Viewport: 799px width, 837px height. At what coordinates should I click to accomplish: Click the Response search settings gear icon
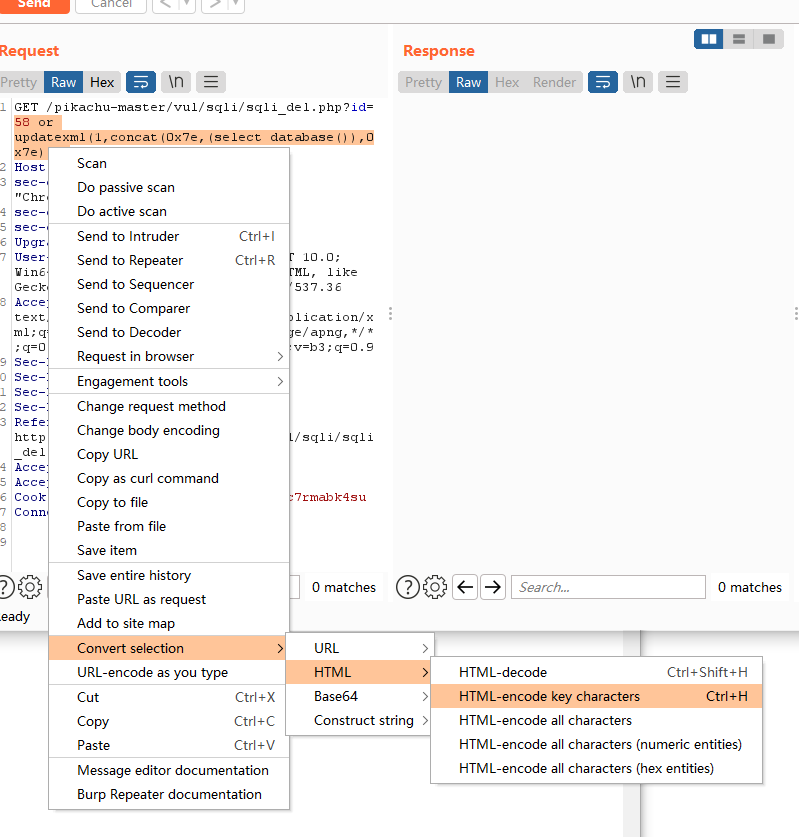(435, 587)
